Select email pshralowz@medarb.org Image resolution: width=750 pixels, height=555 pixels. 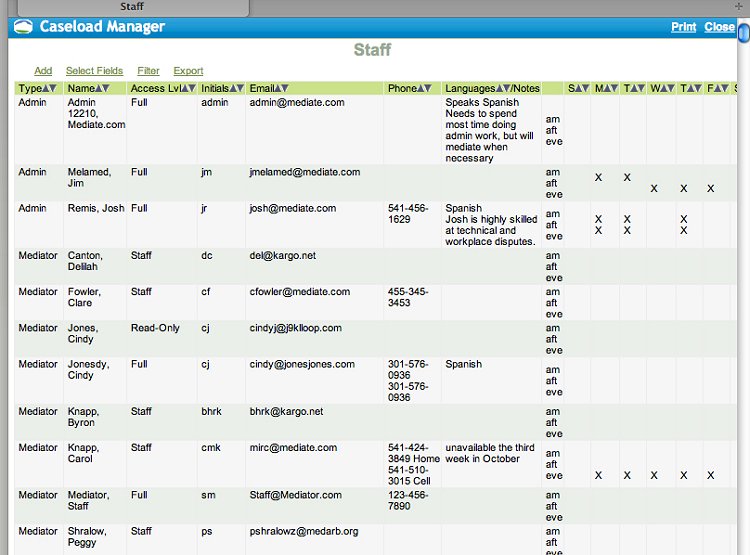tap(304, 532)
